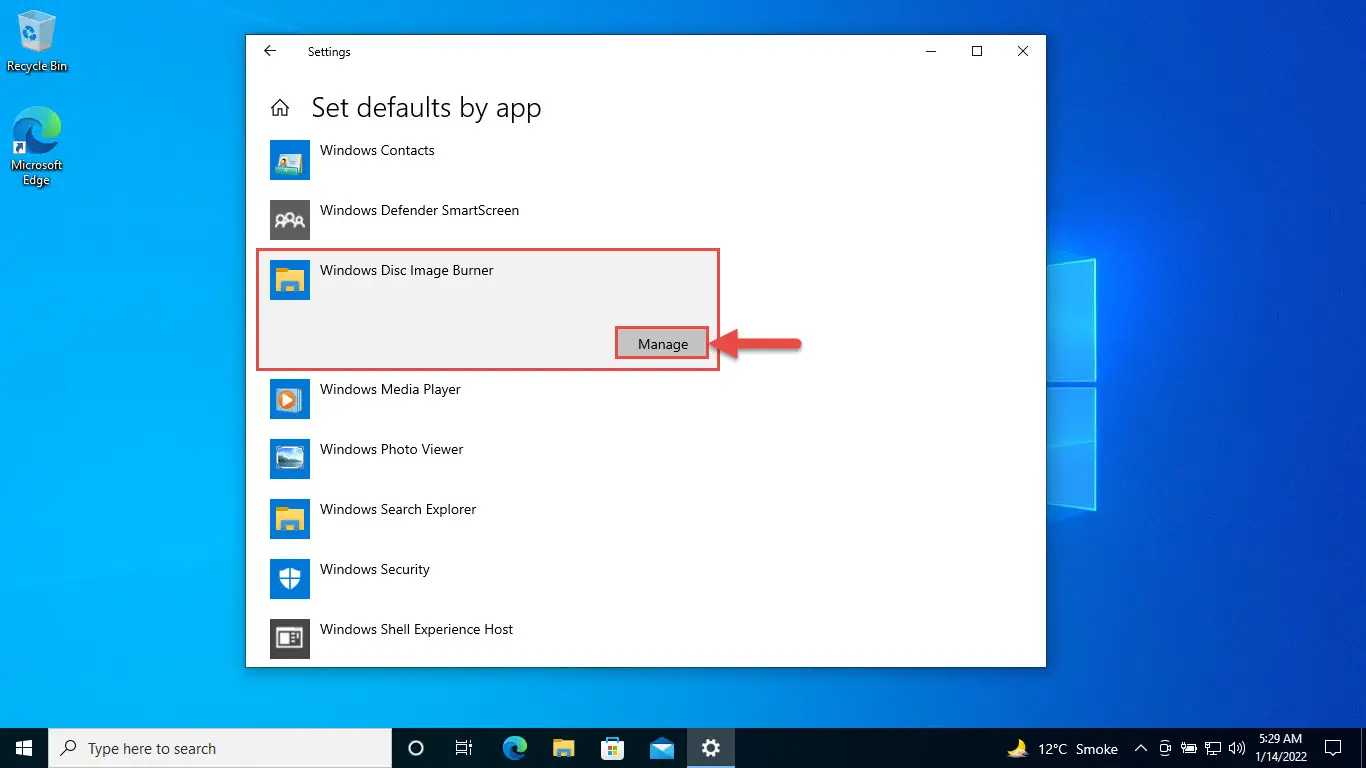Open Task View from the taskbar

click(464, 748)
